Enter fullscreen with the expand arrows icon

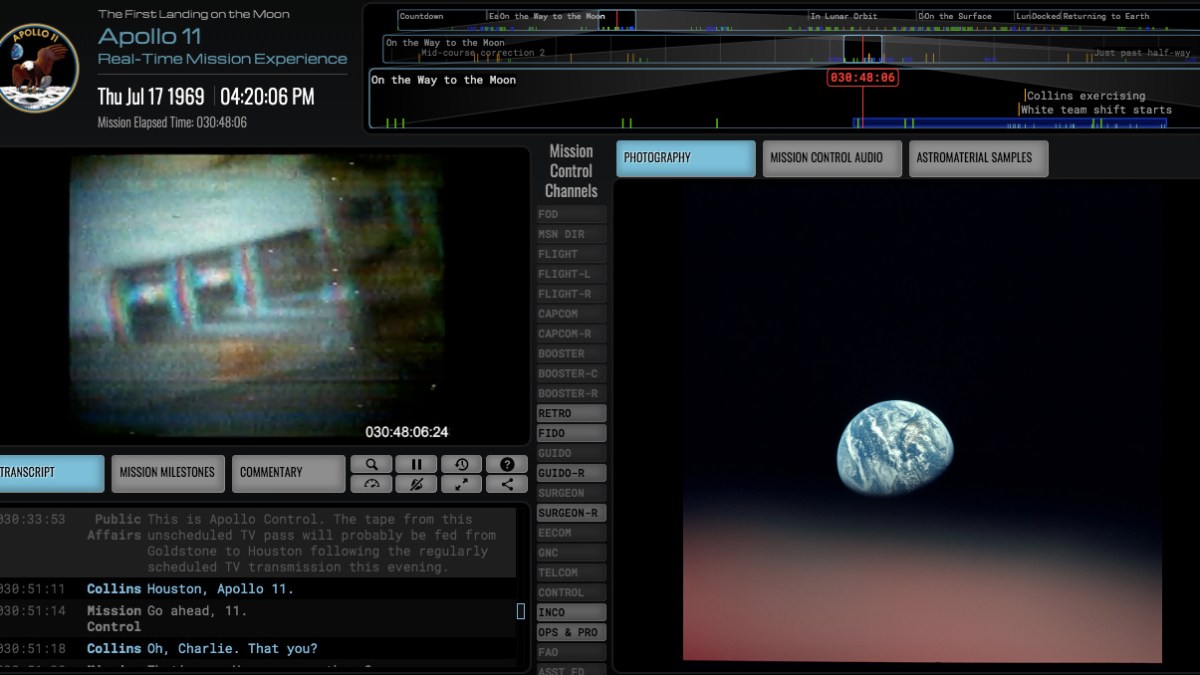pyautogui.click(x=461, y=484)
